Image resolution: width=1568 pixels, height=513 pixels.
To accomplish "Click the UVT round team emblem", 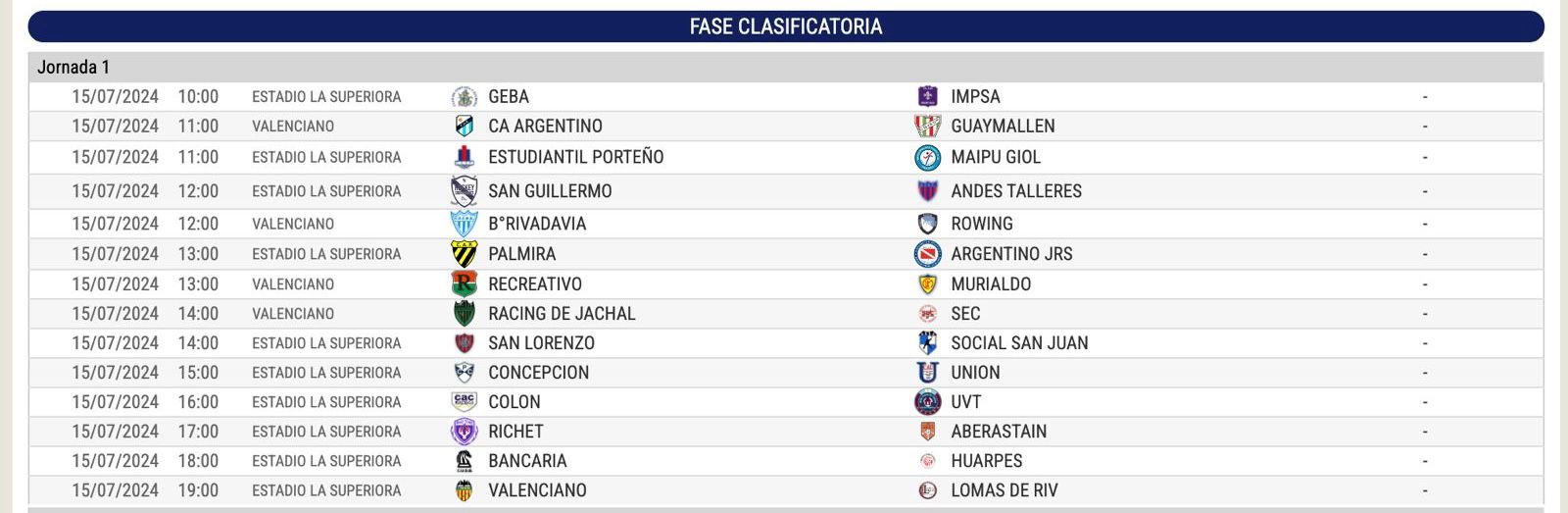I will (x=927, y=402).
